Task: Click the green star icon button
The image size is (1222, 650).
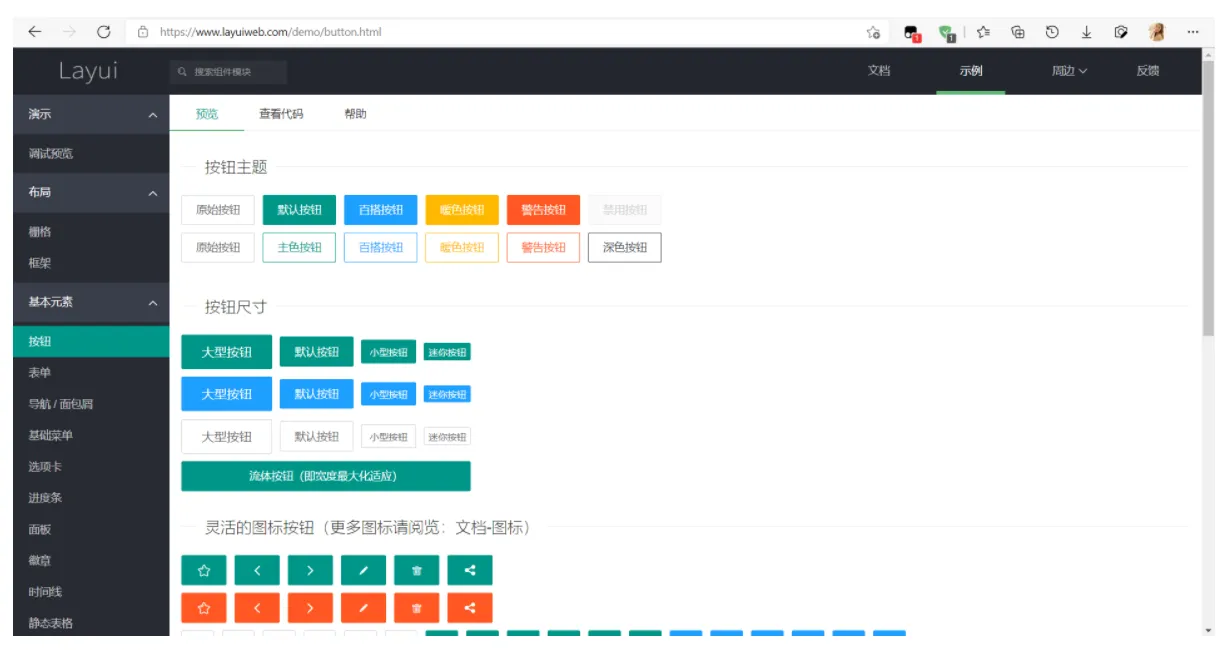Action: click(204, 570)
